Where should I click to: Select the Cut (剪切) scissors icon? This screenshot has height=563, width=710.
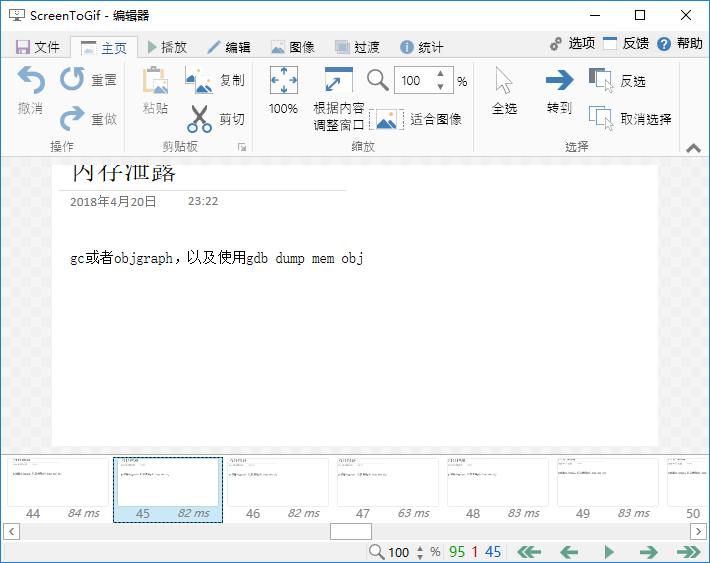point(200,119)
